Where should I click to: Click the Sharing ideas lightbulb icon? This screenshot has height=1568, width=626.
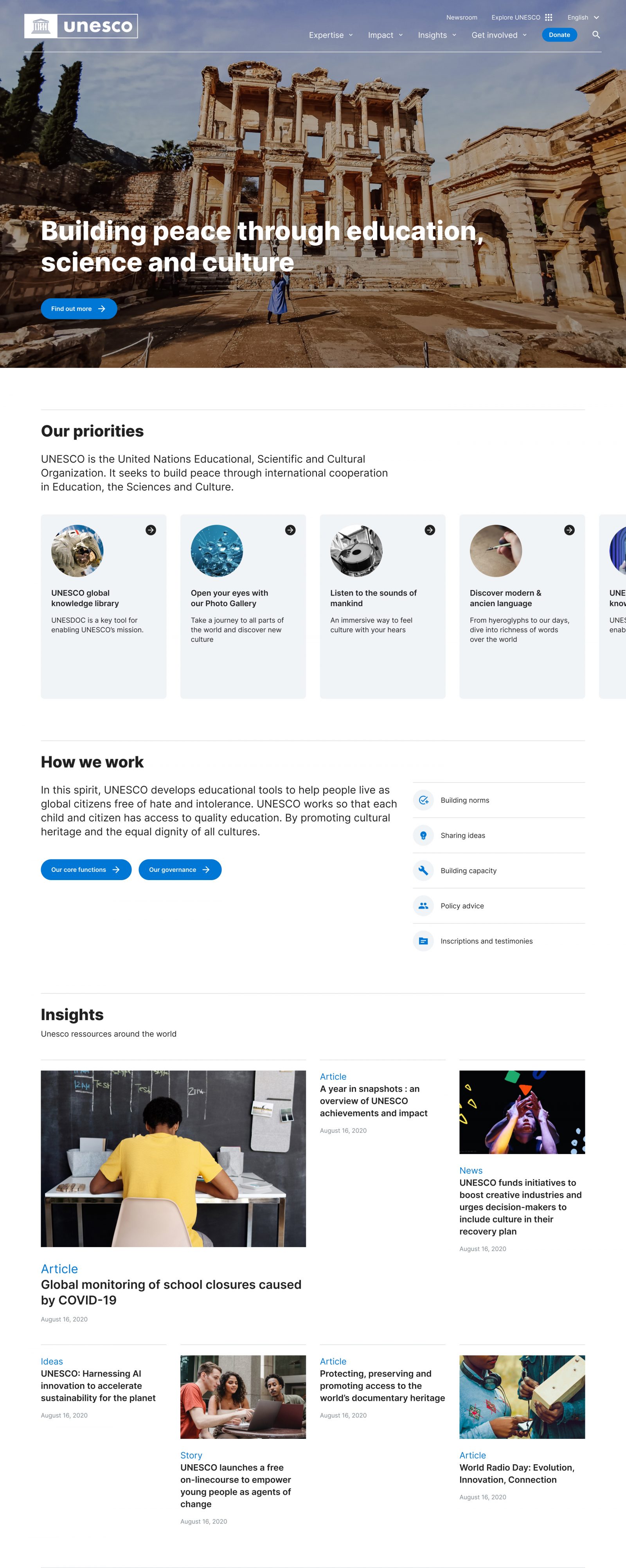tap(423, 835)
